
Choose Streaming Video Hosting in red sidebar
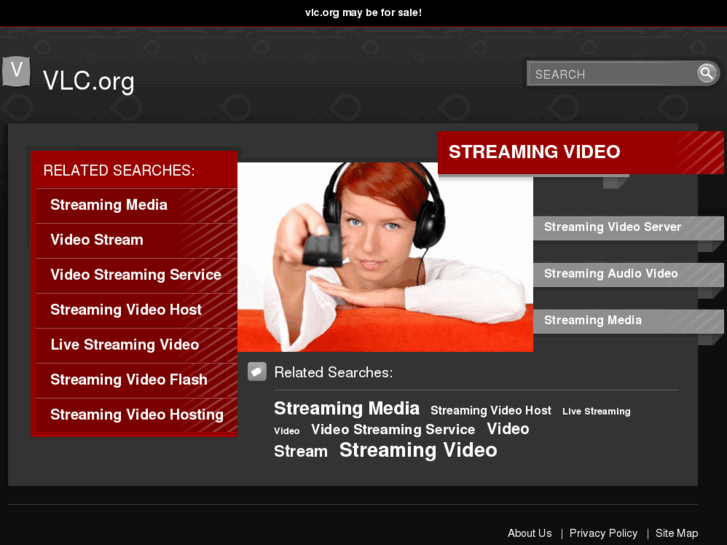click(137, 414)
